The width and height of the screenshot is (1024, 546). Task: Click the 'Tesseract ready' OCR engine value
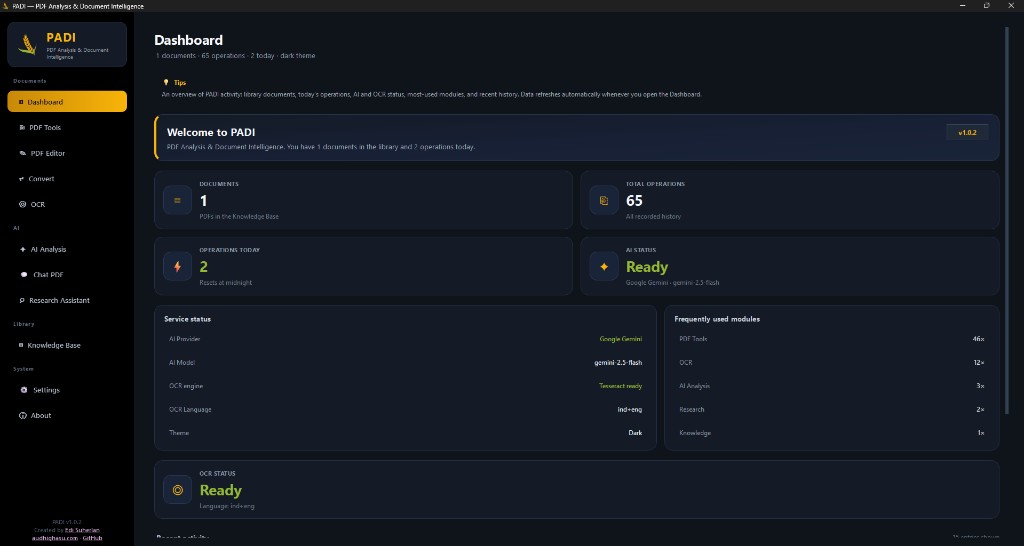click(x=620, y=386)
